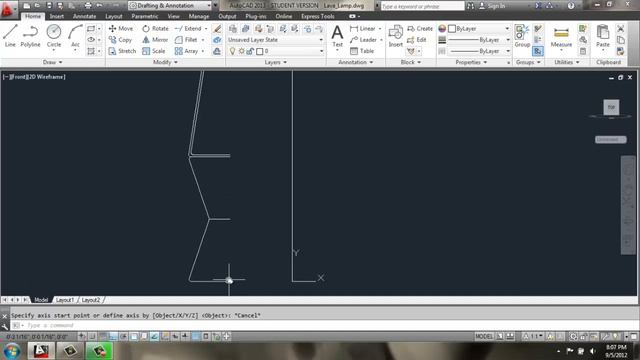Open the View ribbon tab
This screenshot has width=640, height=360.
coord(173,16)
